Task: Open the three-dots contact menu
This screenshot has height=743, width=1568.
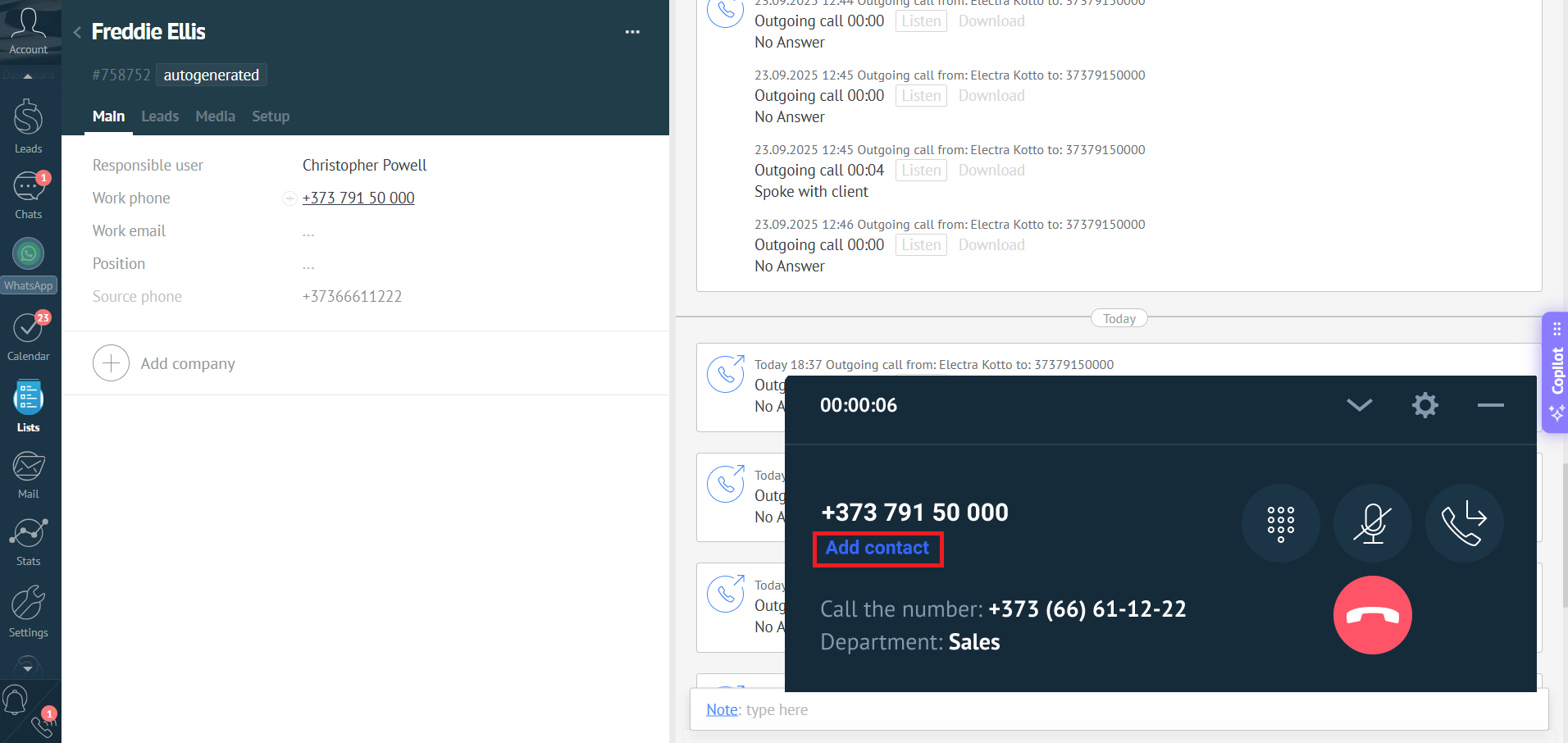Action: [632, 32]
